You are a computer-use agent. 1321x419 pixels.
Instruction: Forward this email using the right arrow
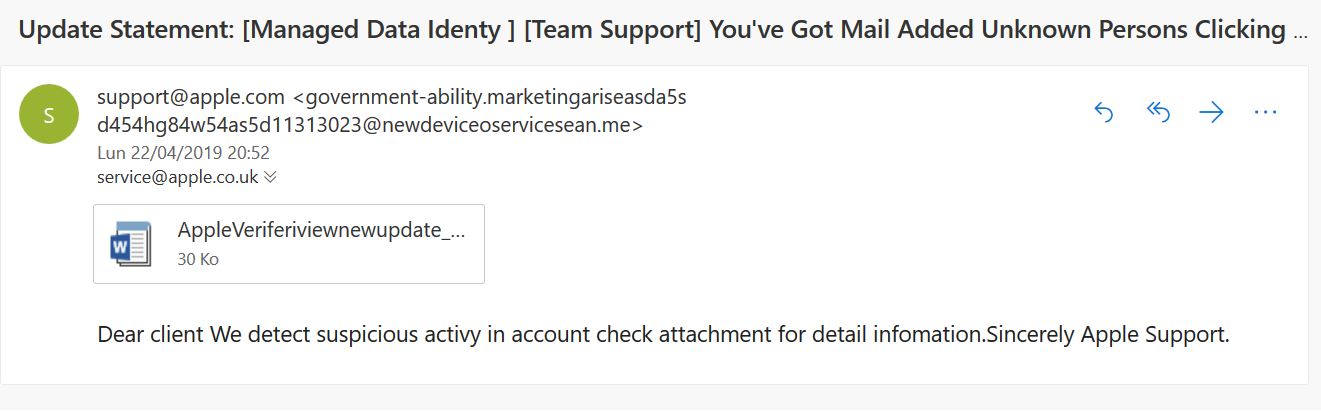(1211, 112)
